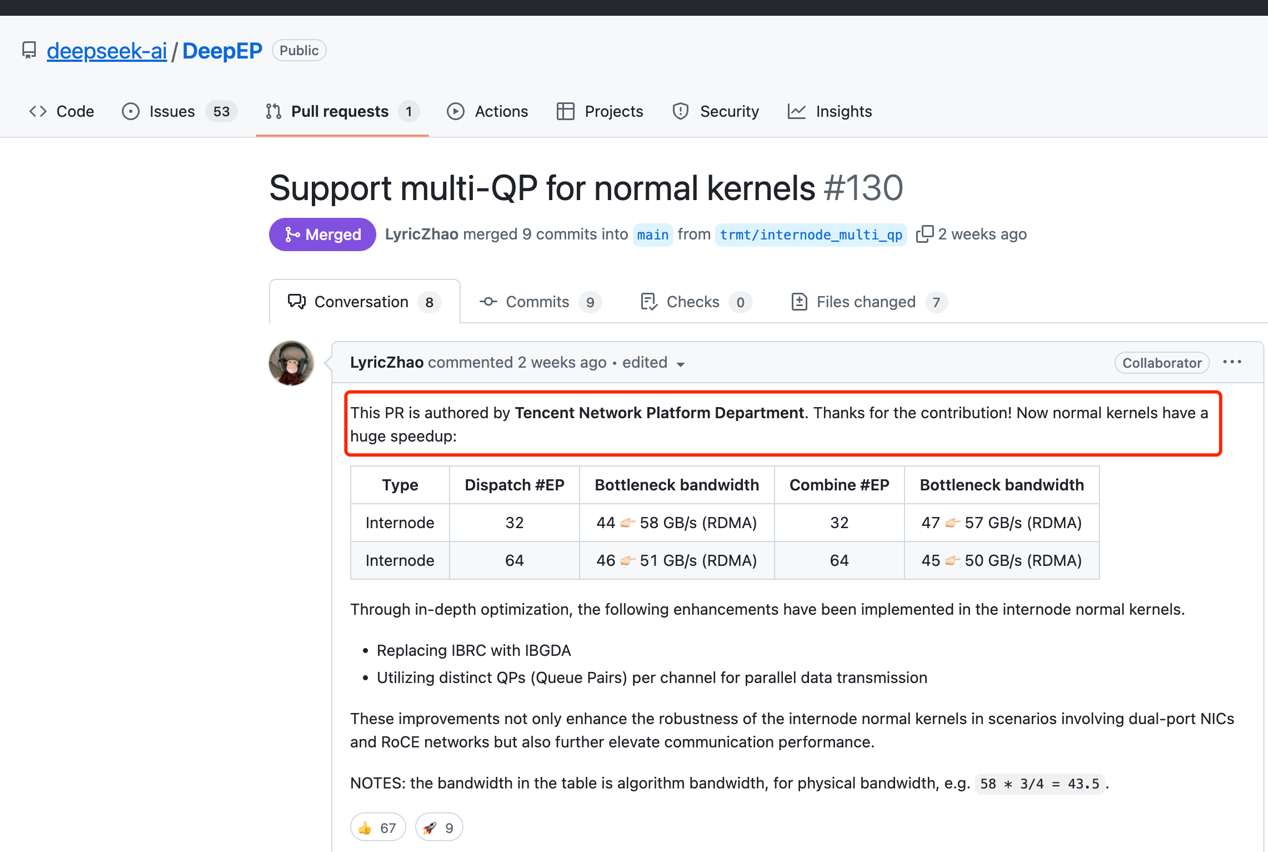
Task: Open the comment's three-dot options menu
Action: click(1232, 363)
